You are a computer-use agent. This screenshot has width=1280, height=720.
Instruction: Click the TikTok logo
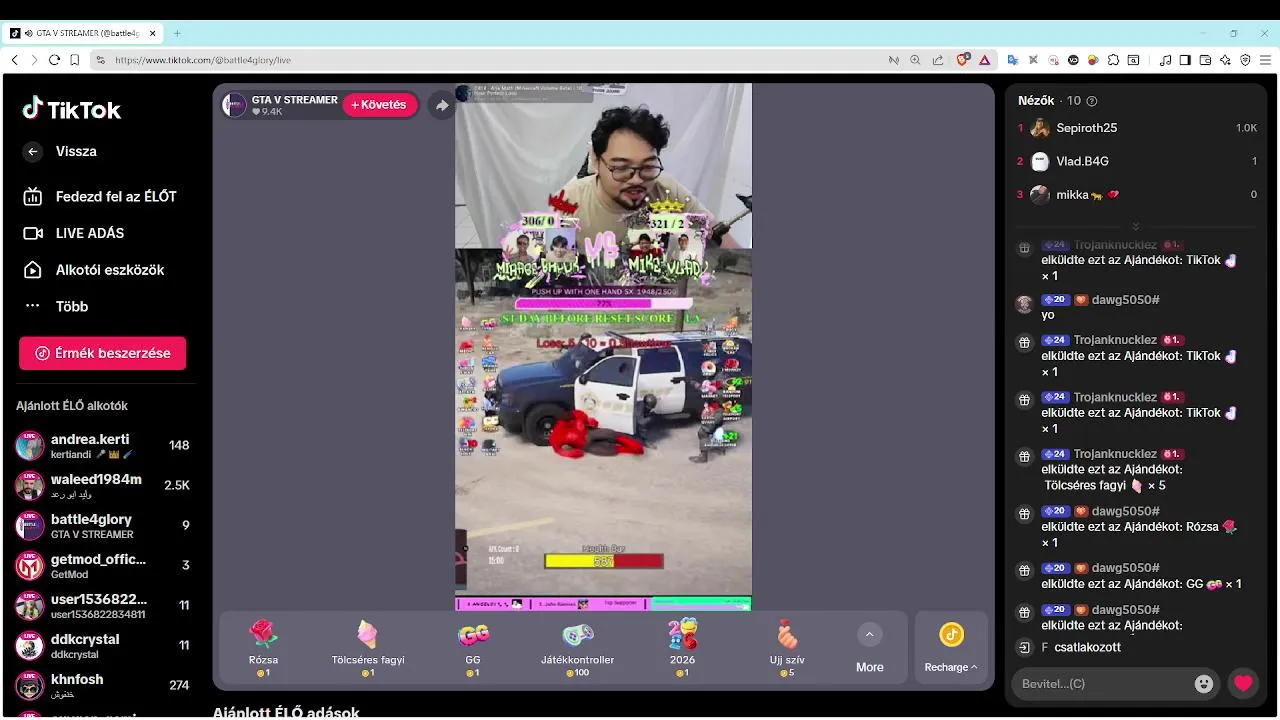pos(72,109)
